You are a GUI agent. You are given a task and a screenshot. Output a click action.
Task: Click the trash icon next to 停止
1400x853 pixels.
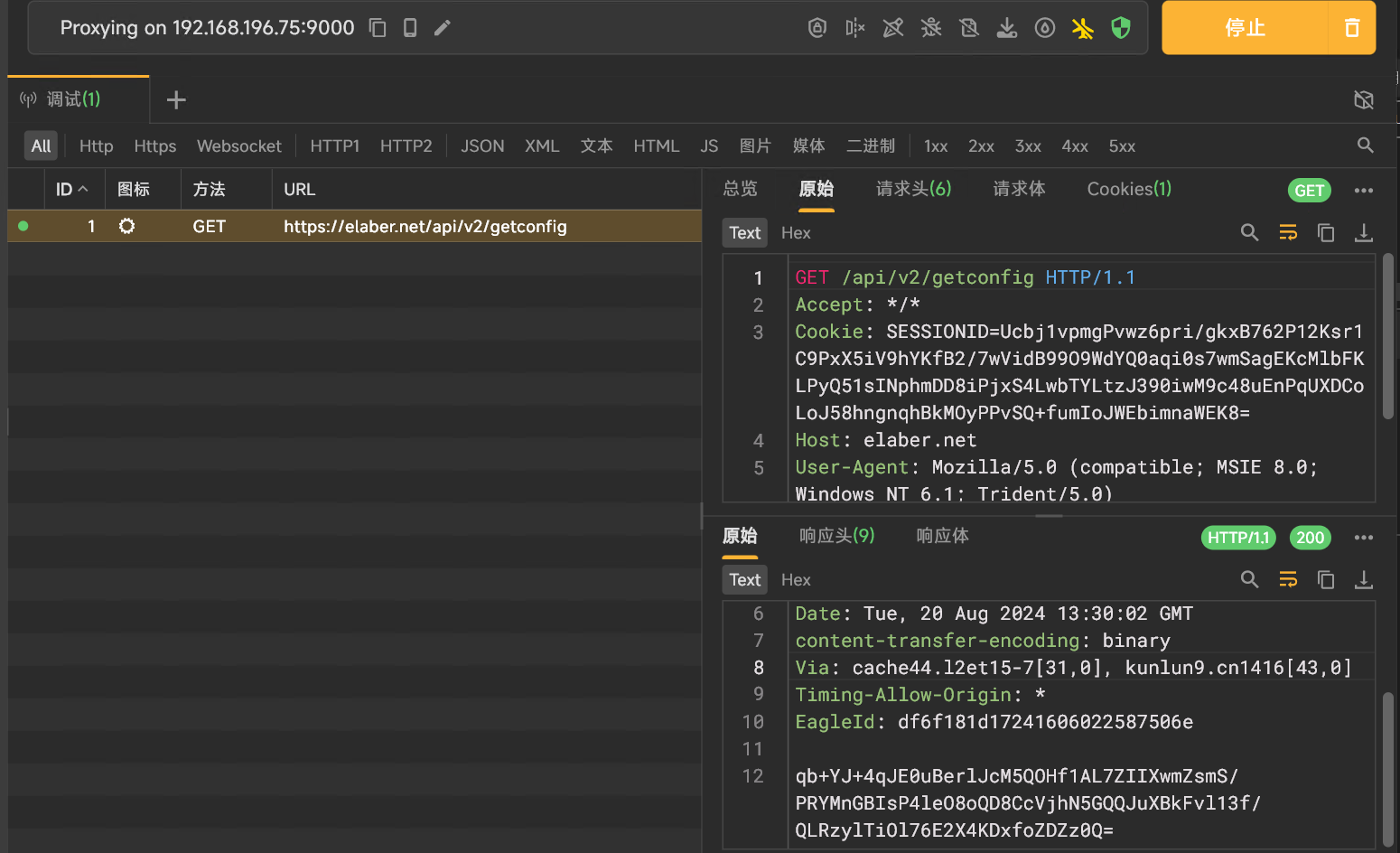[x=1351, y=28]
